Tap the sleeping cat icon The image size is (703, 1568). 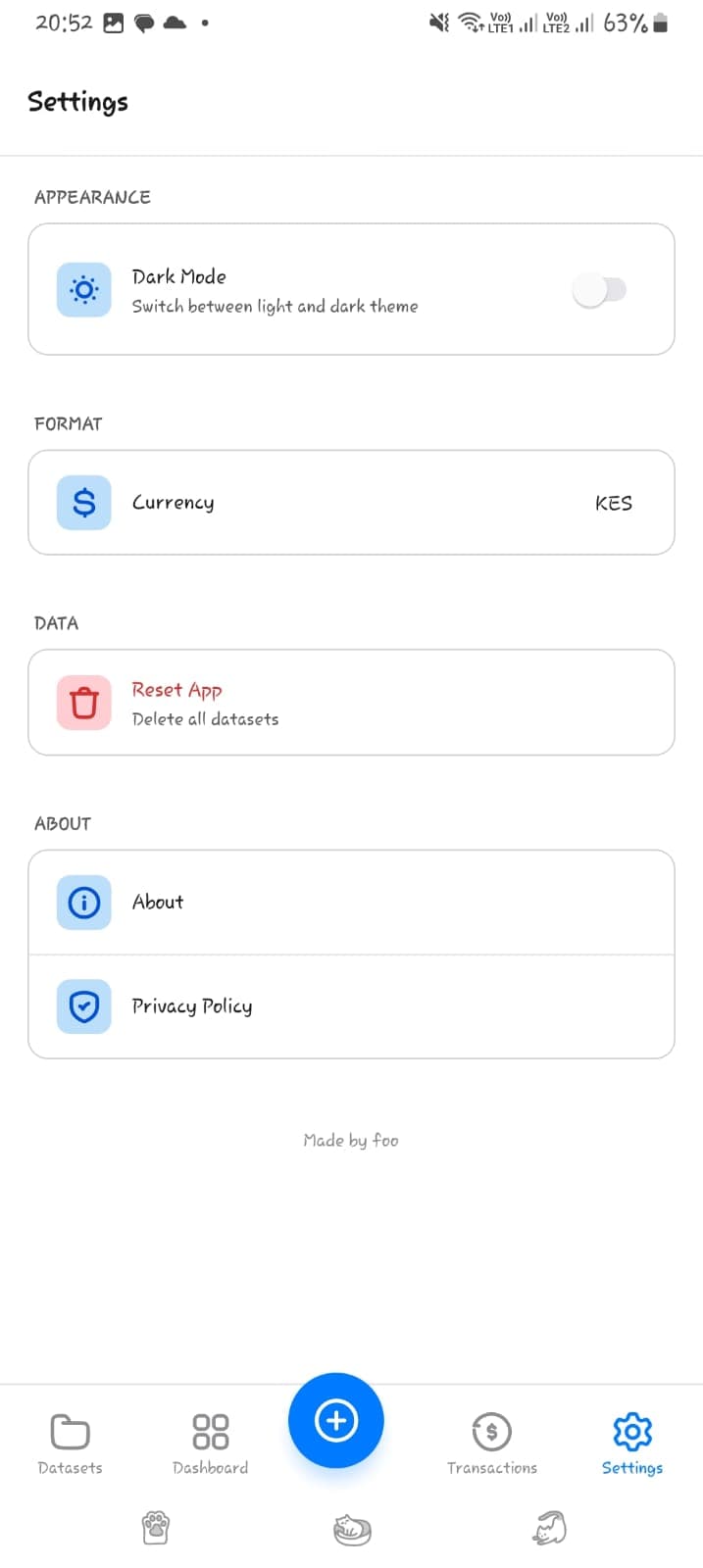[351, 1527]
